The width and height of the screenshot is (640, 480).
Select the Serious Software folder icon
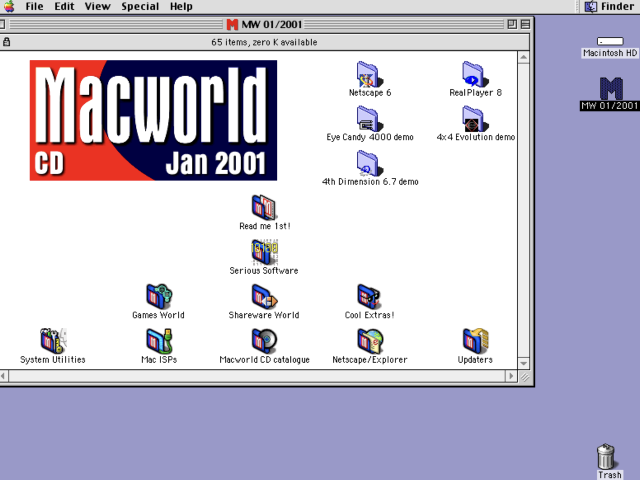coord(264,252)
